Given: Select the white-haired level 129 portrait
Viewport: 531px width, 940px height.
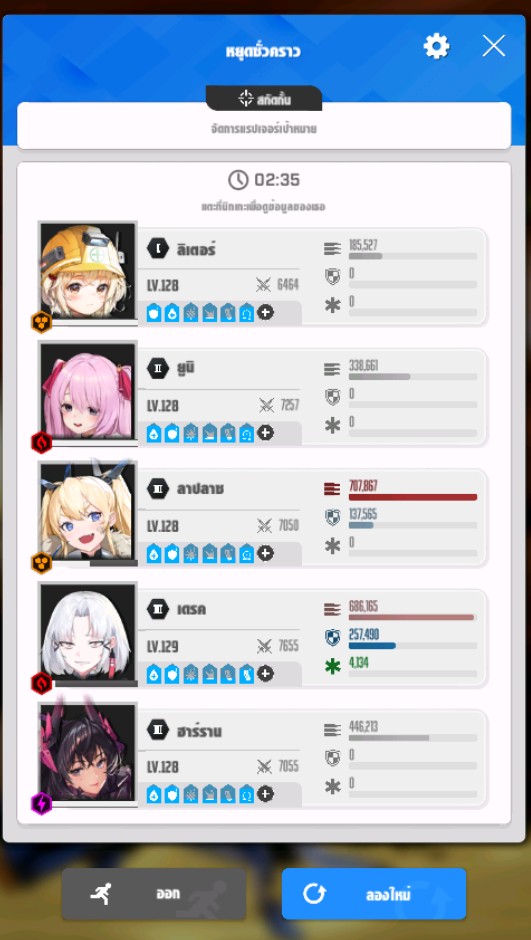Looking at the screenshot, I should click(88, 632).
